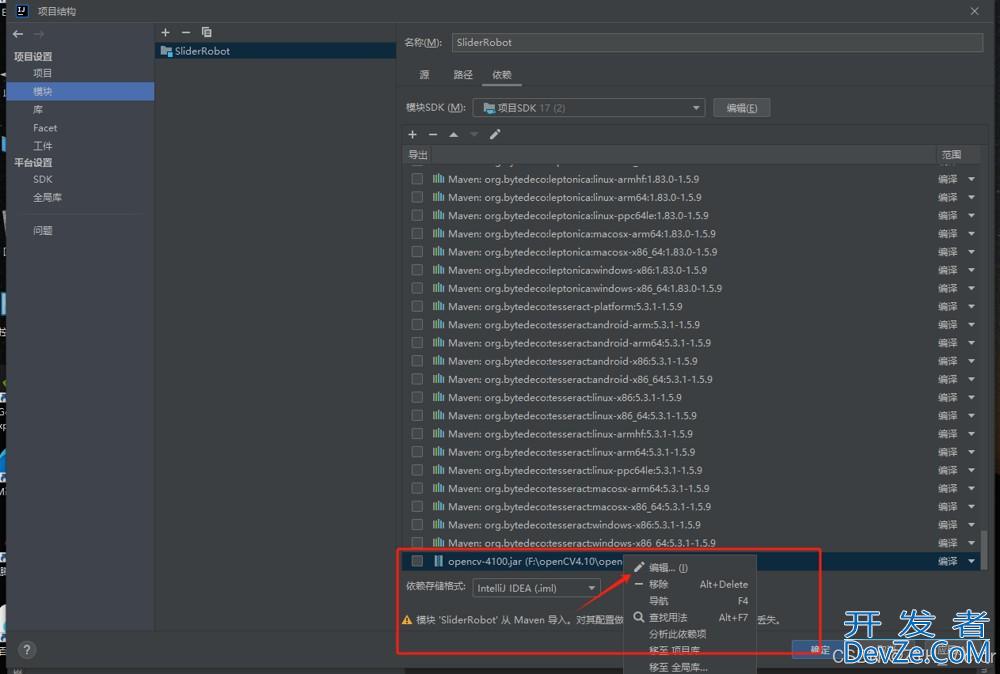This screenshot has height=674, width=1000.
Task: Remove the dependency with the minus toolbar icon
Action: 432,135
